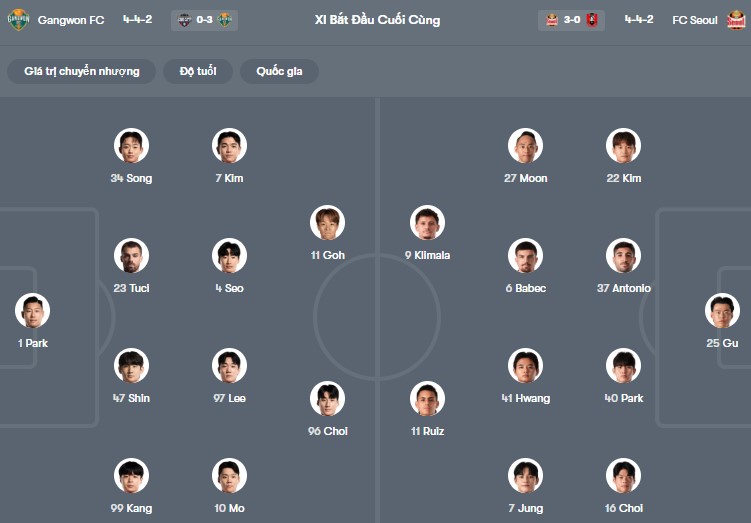Viewport: 751px width, 523px height.
Task: Click 37 Antonio's player avatar
Action: (623, 256)
